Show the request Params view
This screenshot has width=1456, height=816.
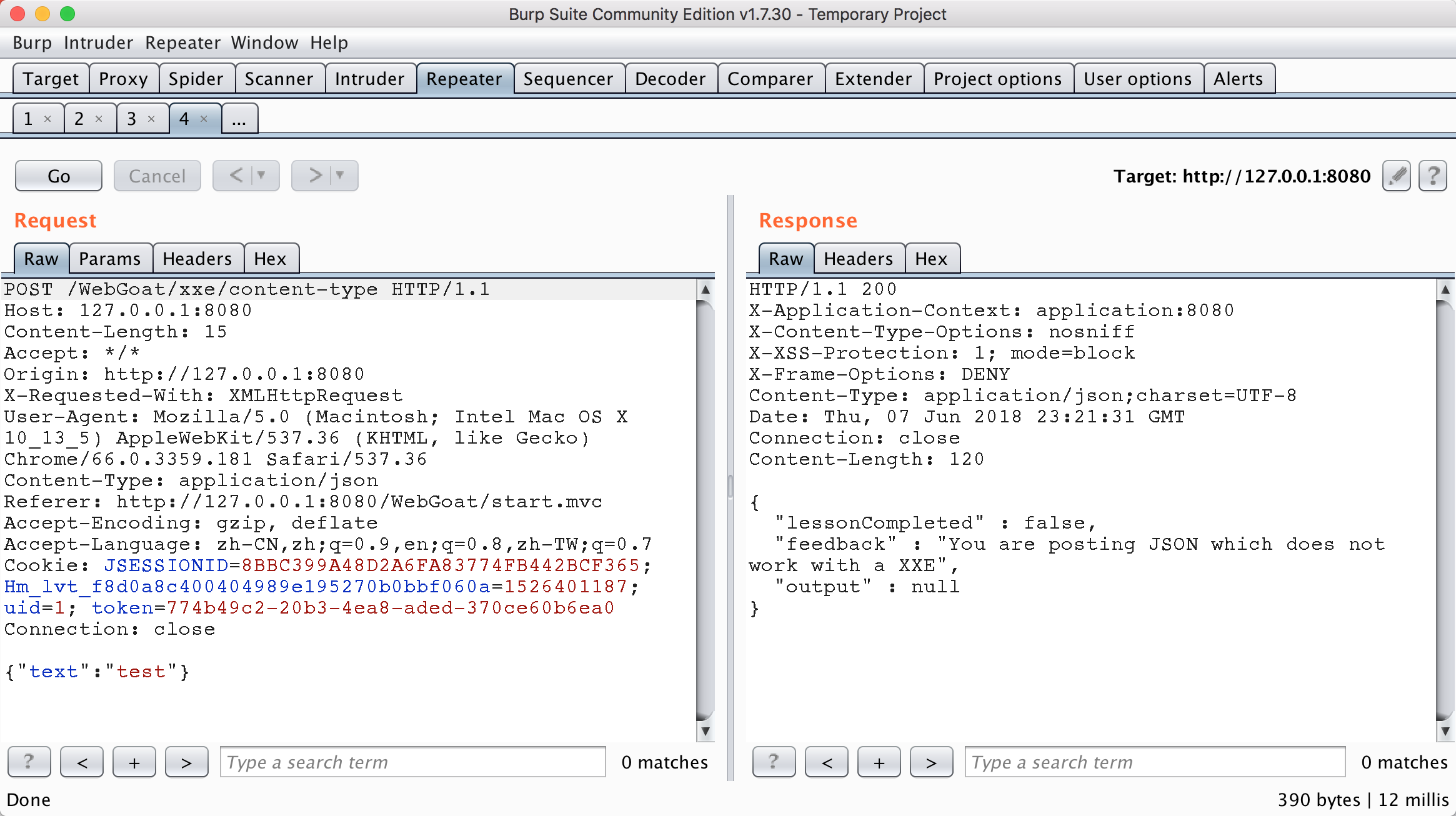[110, 259]
